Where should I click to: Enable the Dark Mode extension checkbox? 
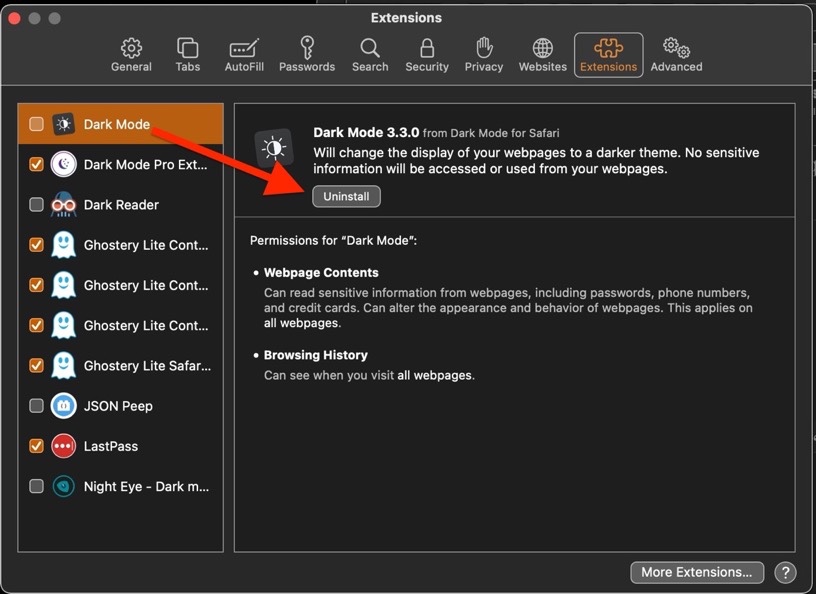[36, 124]
